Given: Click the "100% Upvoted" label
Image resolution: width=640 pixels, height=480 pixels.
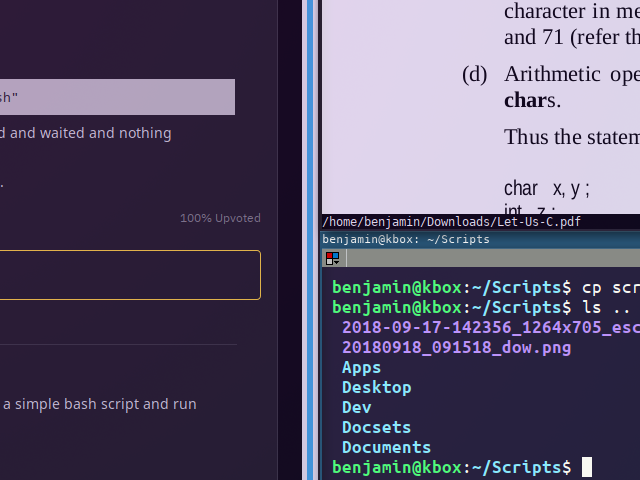Looking at the screenshot, I should click(220, 218).
